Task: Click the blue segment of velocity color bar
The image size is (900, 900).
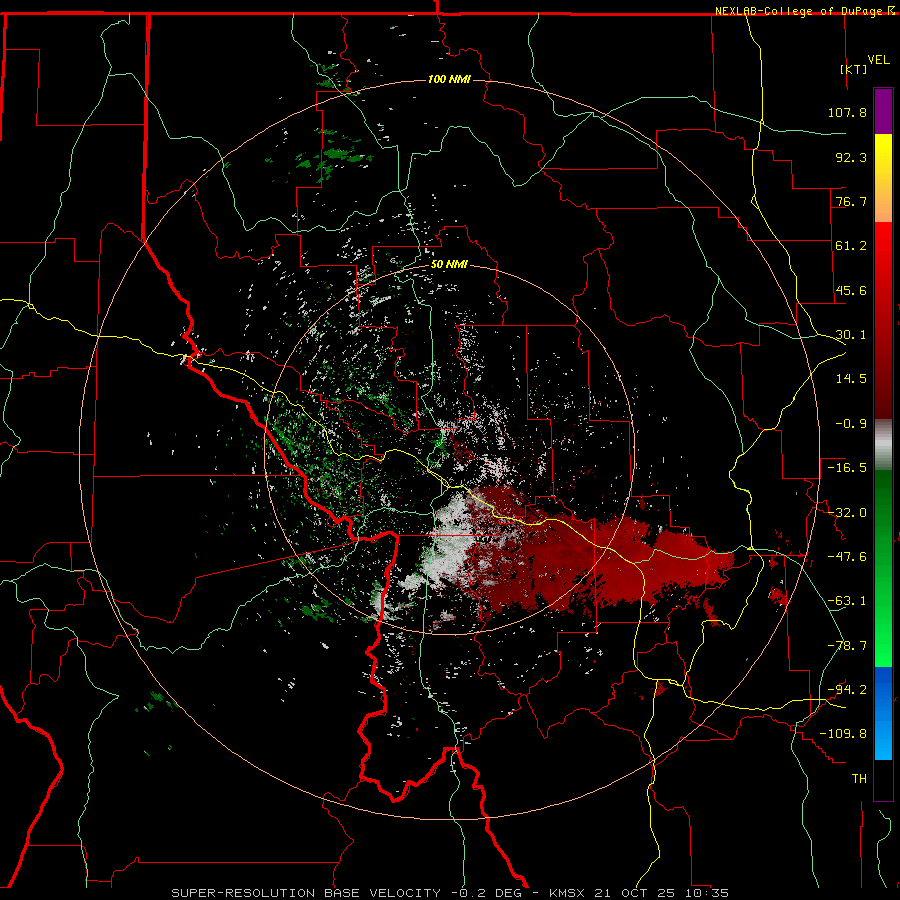Action: [883, 713]
